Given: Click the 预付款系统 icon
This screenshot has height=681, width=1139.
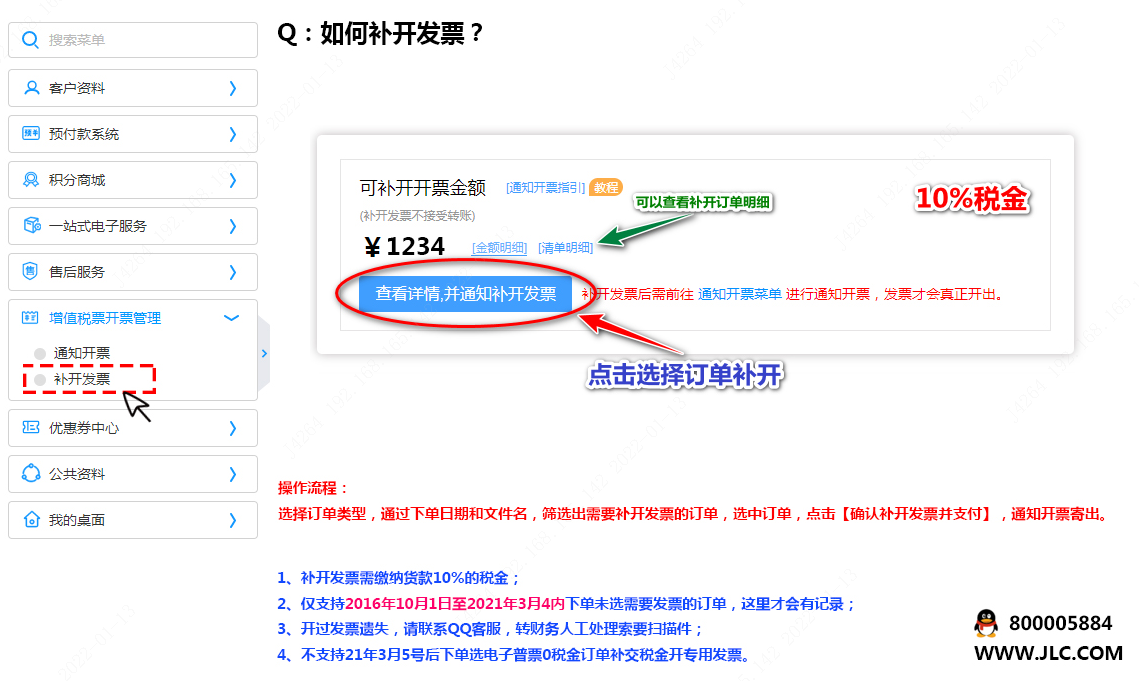Looking at the screenshot, I should (x=31, y=134).
